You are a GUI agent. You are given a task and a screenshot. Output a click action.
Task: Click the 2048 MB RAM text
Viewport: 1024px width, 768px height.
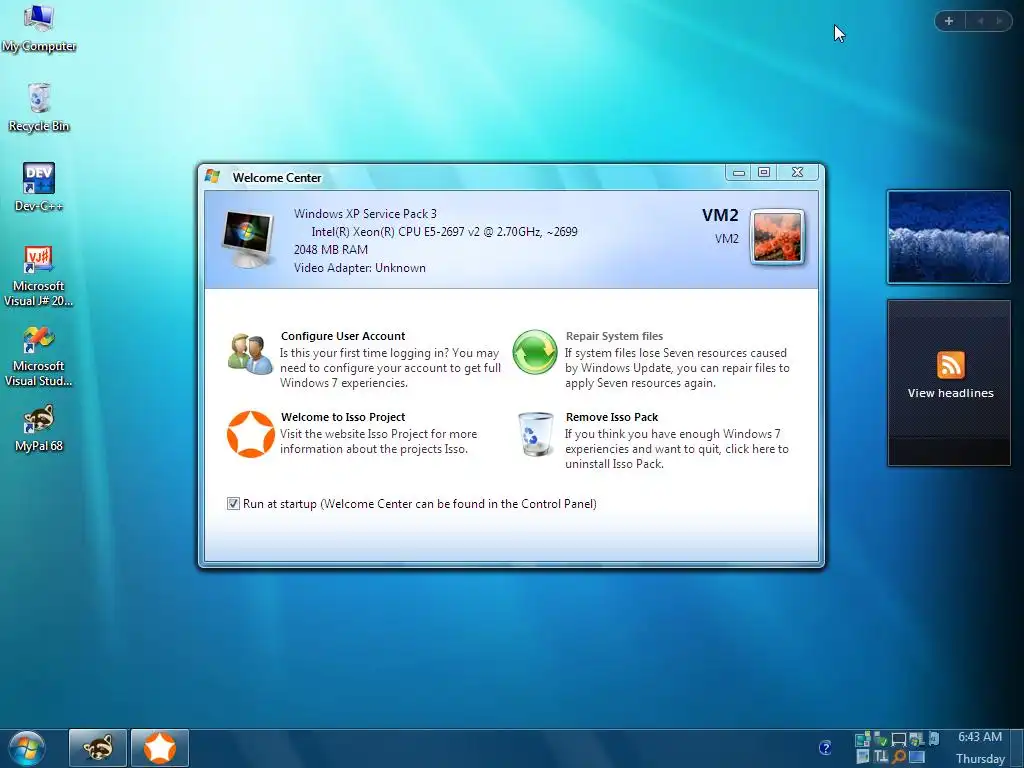pos(330,249)
